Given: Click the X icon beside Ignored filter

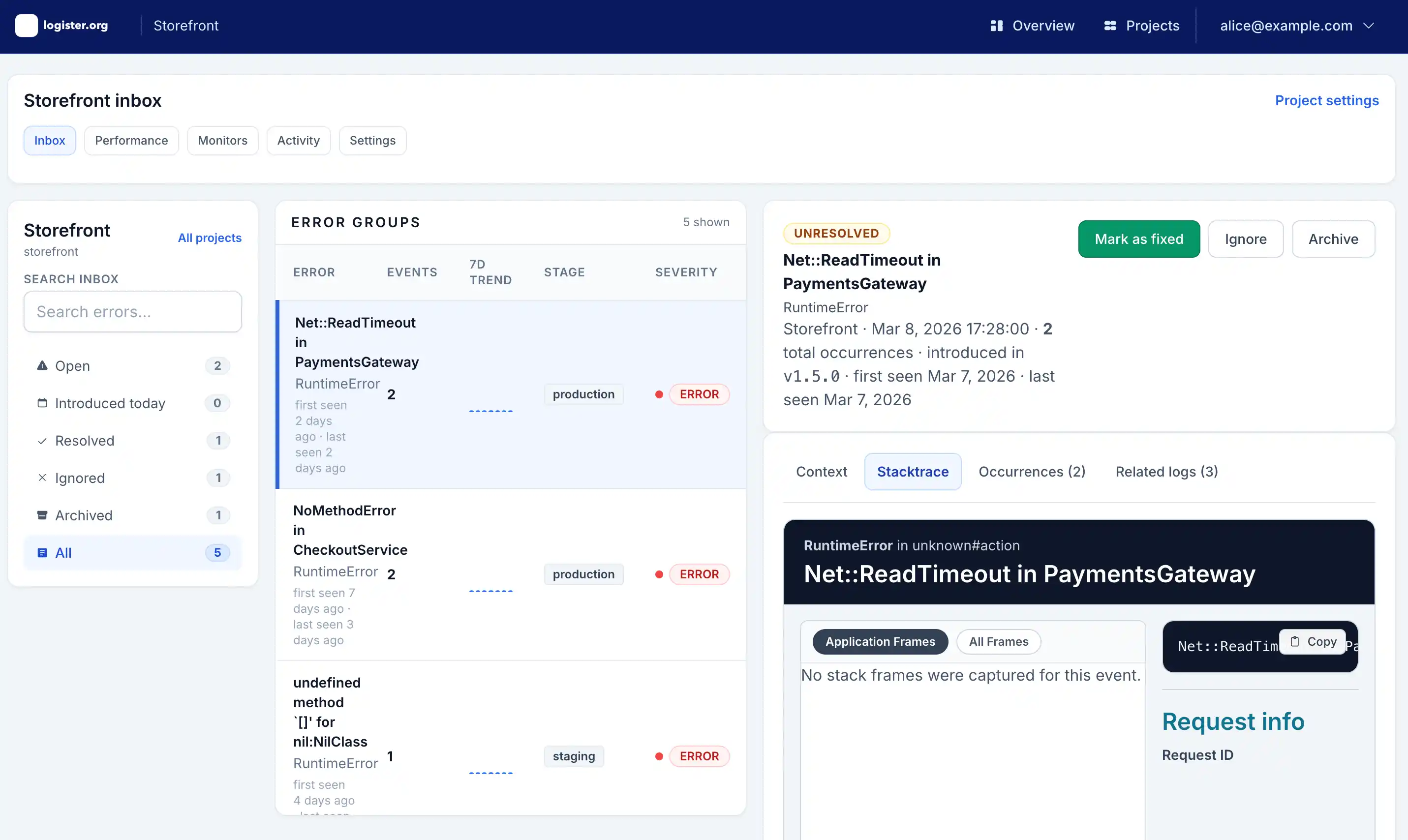Looking at the screenshot, I should click(x=42, y=478).
